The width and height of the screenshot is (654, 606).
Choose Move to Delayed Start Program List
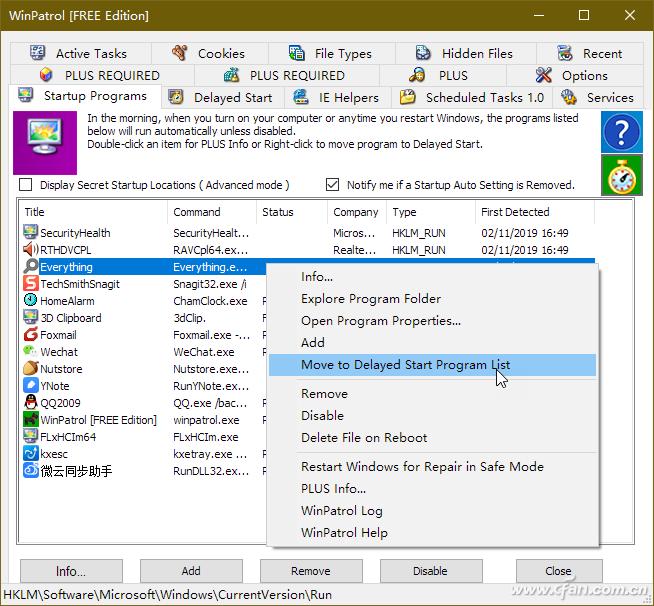(x=405, y=365)
